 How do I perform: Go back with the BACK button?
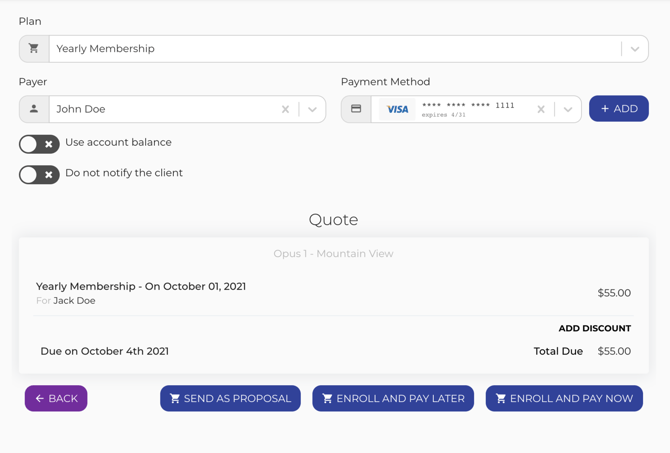click(56, 398)
